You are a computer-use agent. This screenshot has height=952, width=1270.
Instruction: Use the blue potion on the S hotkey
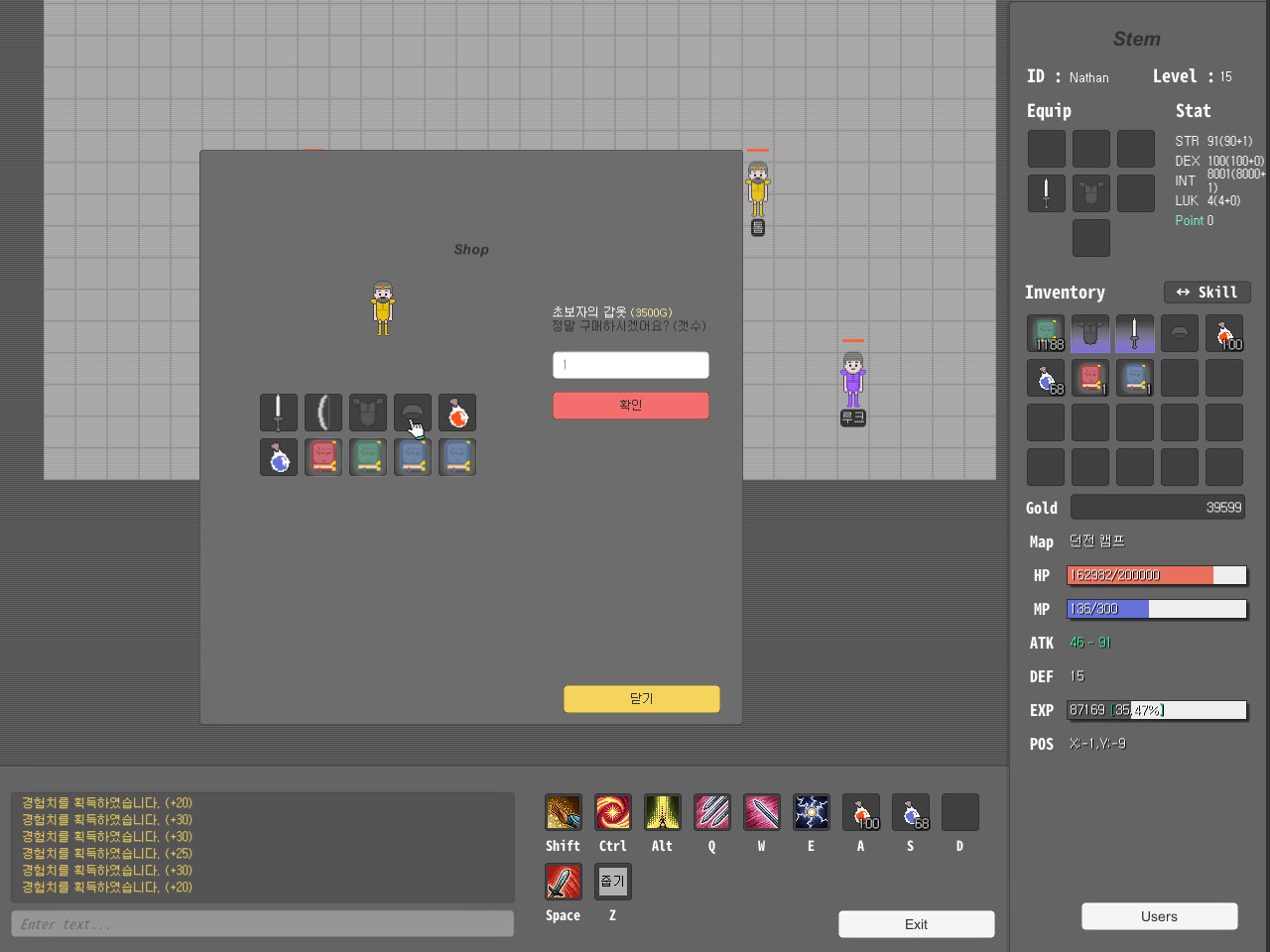tap(910, 812)
